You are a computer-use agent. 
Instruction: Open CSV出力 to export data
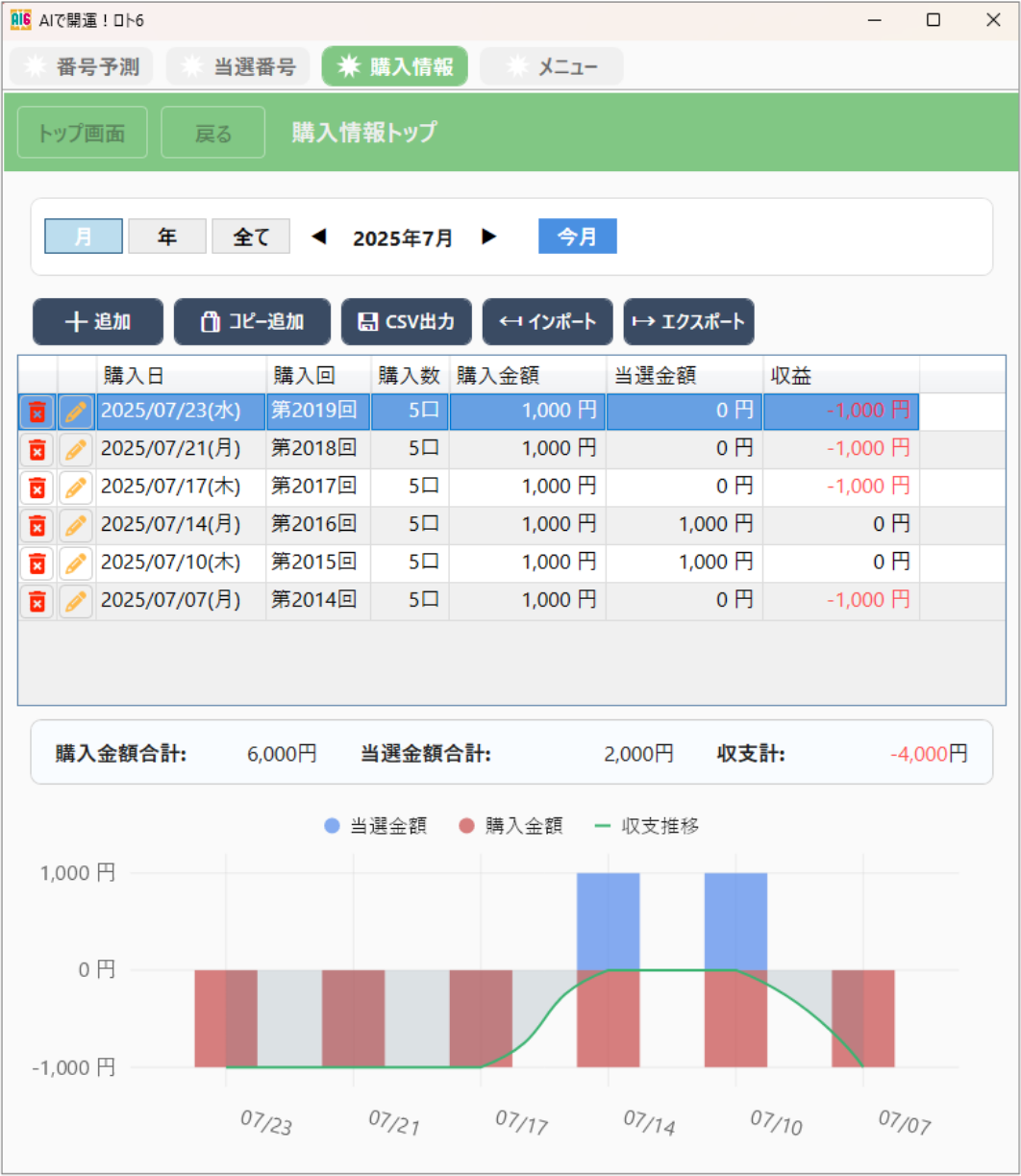click(406, 321)
